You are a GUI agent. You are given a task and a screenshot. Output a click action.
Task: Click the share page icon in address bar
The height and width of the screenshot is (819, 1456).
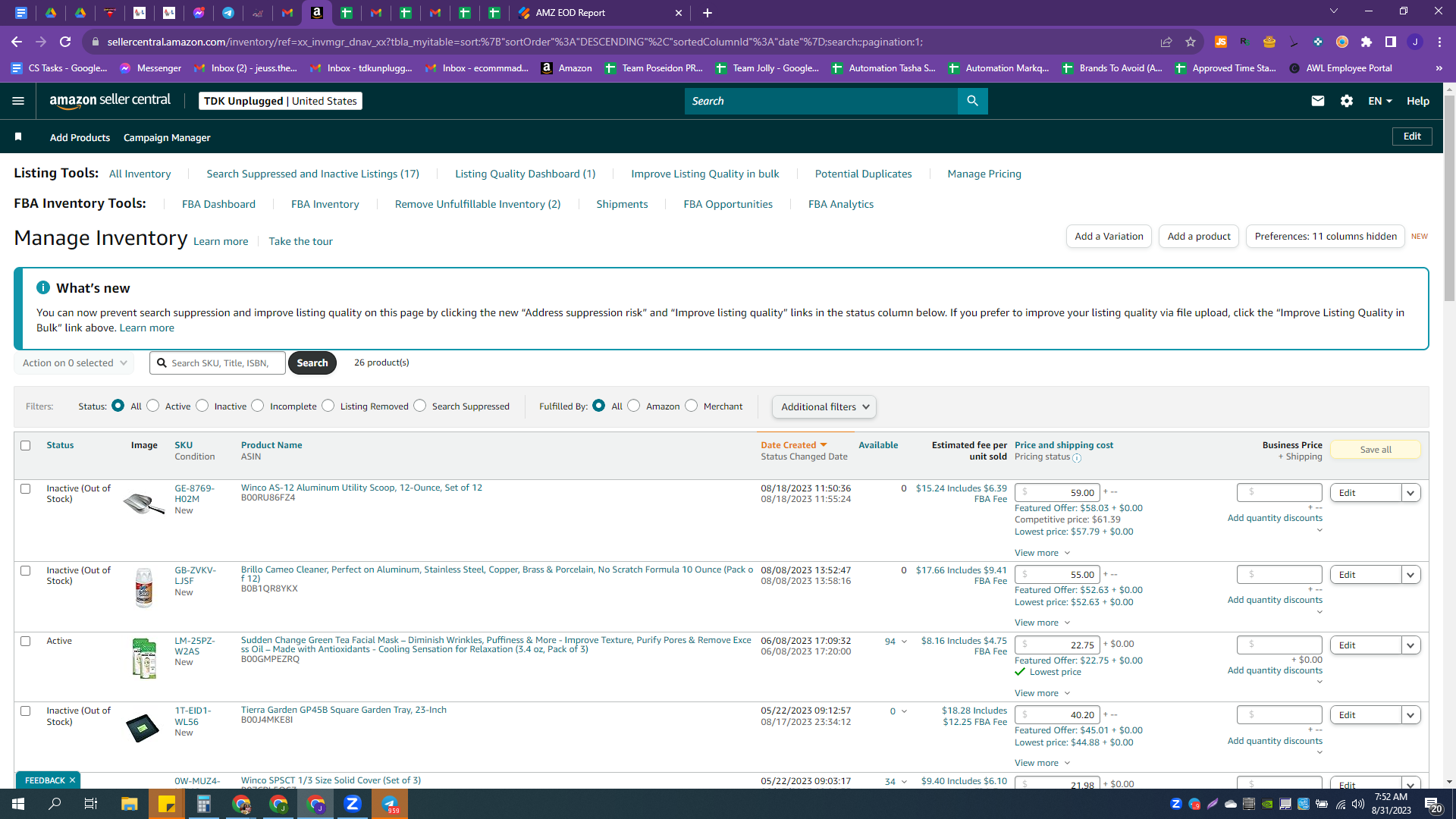pos(1166,42)
